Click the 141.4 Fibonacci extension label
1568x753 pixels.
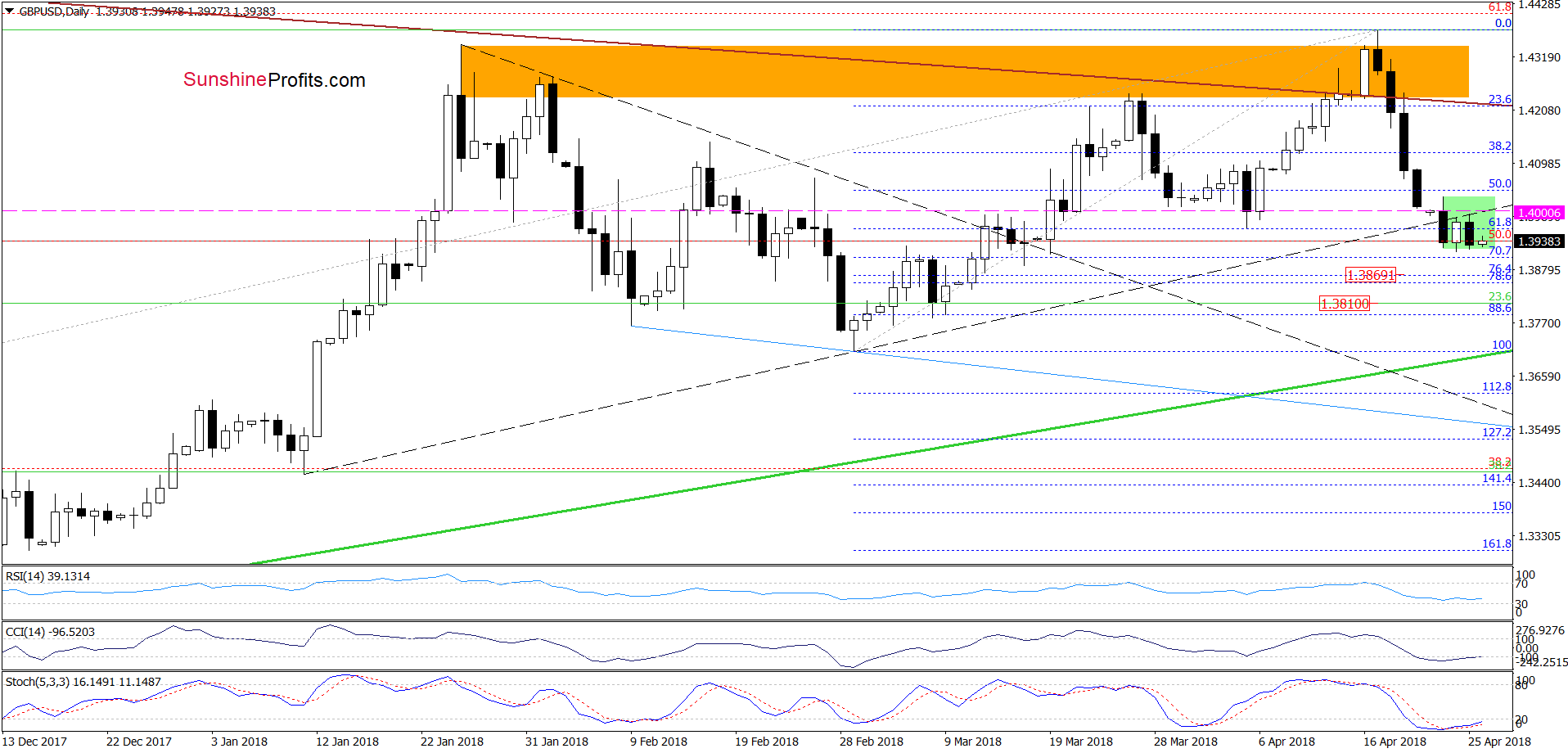pos(1497,478)
